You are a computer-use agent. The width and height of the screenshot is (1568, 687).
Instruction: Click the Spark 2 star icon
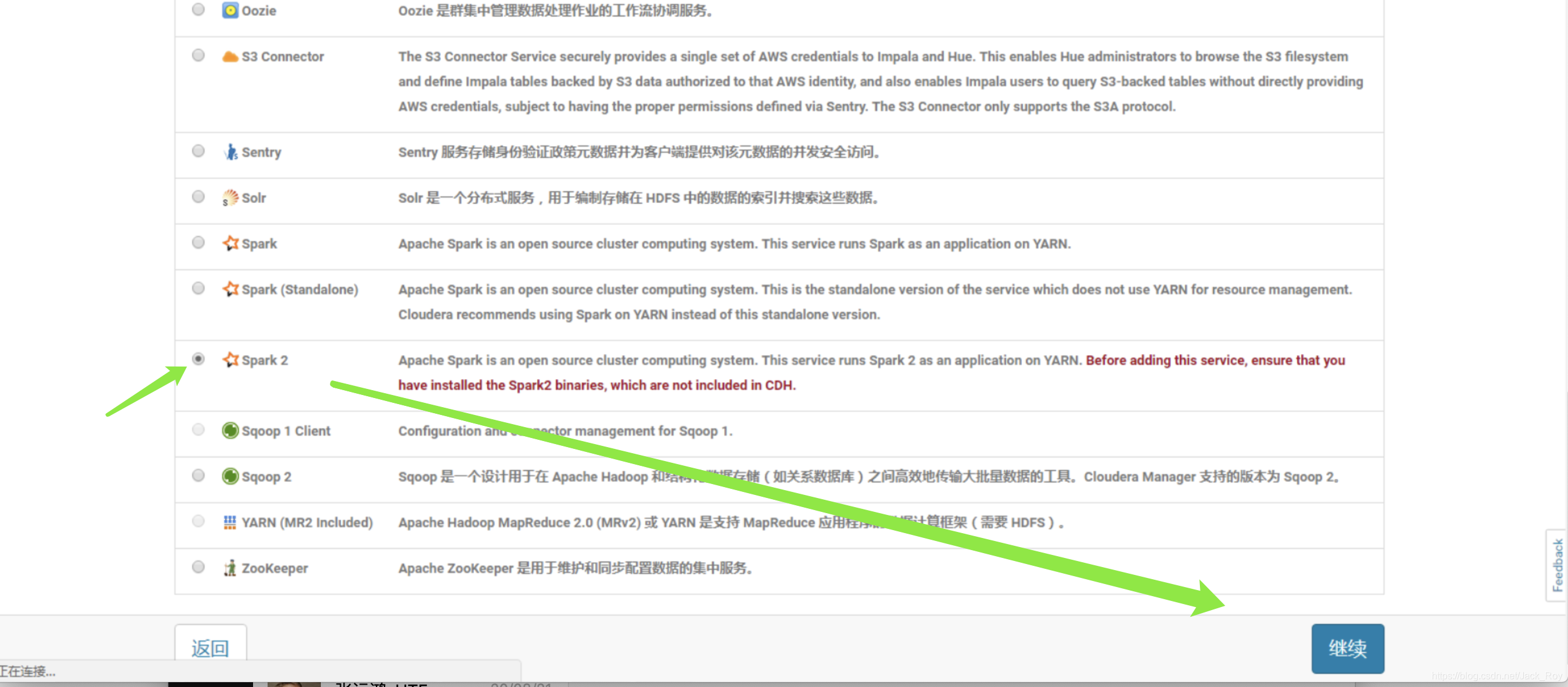point(230,359)
